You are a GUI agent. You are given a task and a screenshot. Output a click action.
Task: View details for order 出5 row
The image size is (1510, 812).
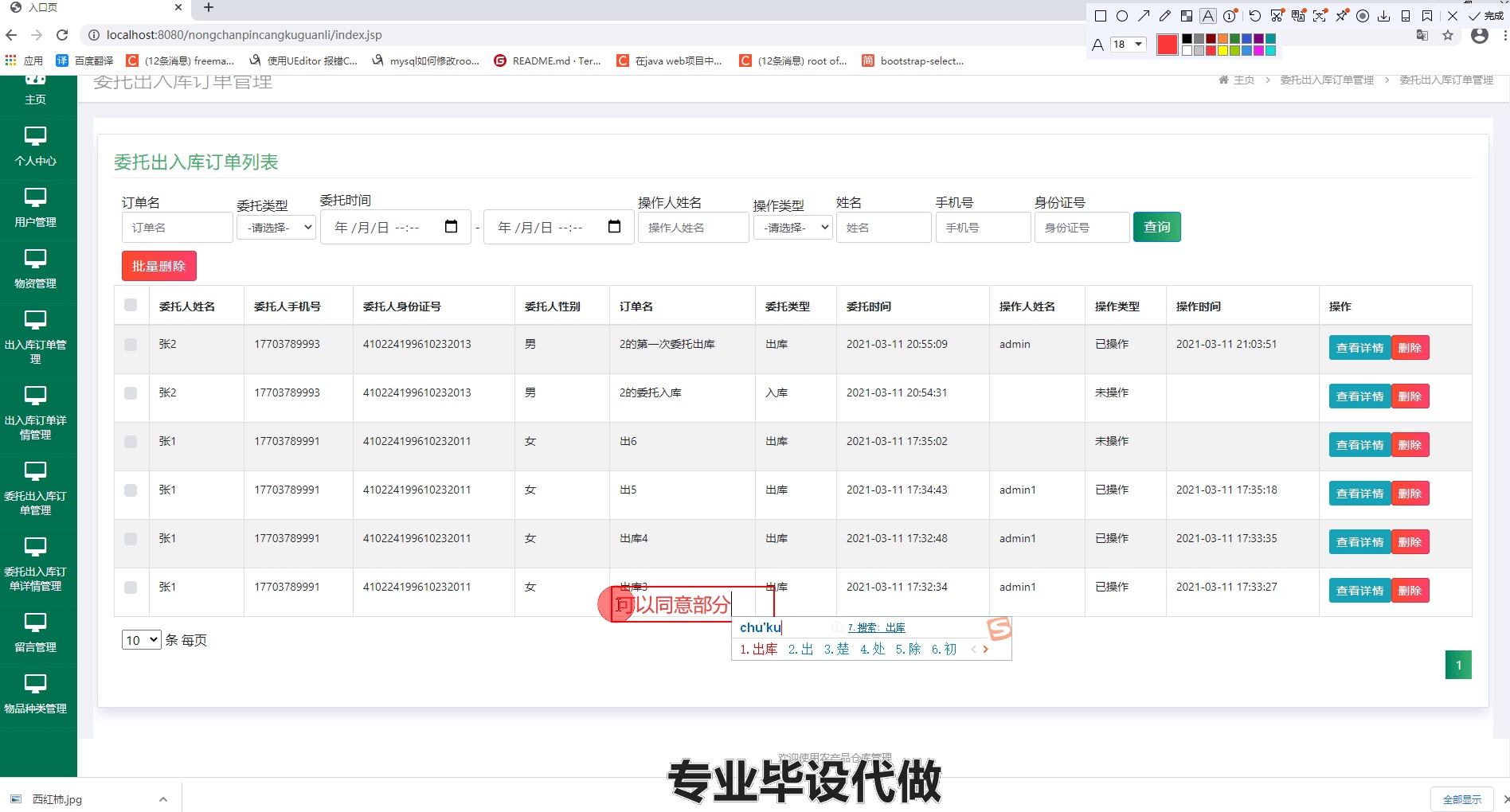tap(1359, 494)
